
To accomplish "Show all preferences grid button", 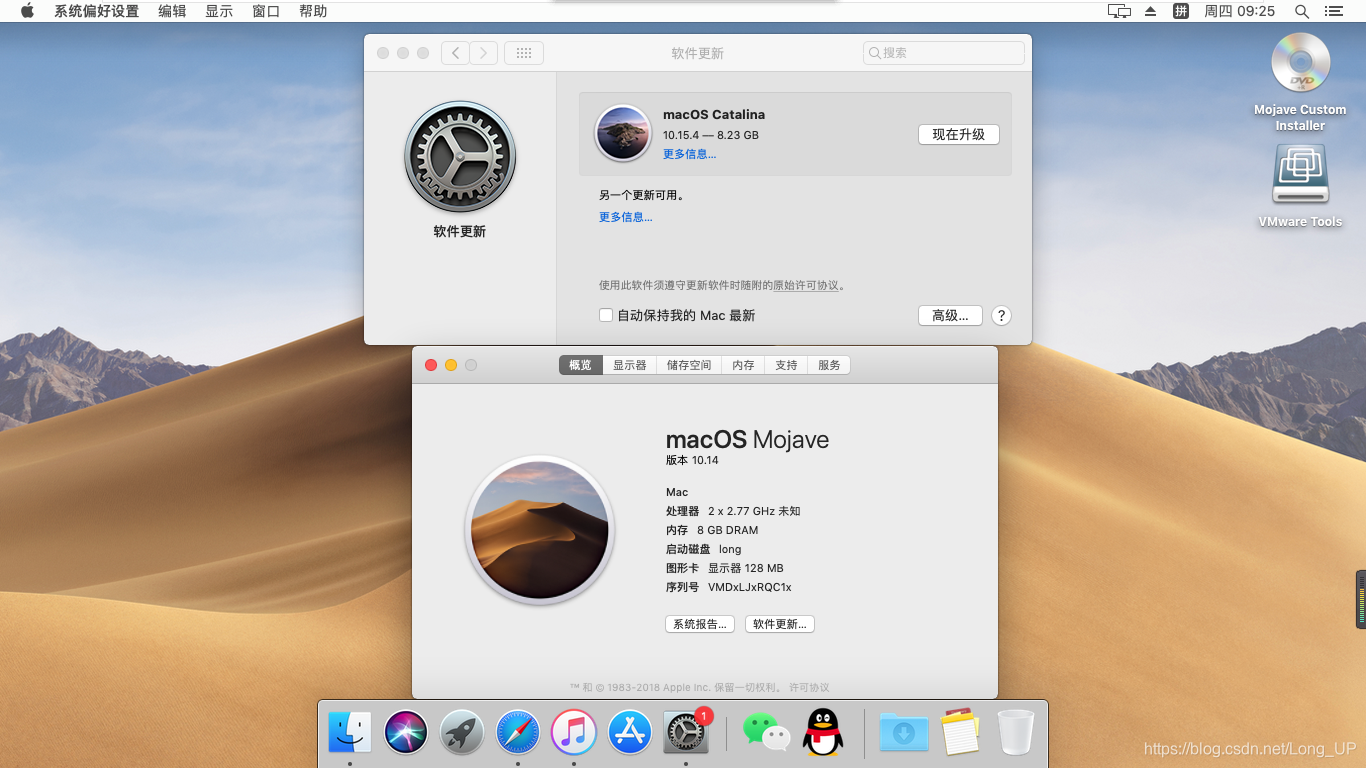I will 524,53.
